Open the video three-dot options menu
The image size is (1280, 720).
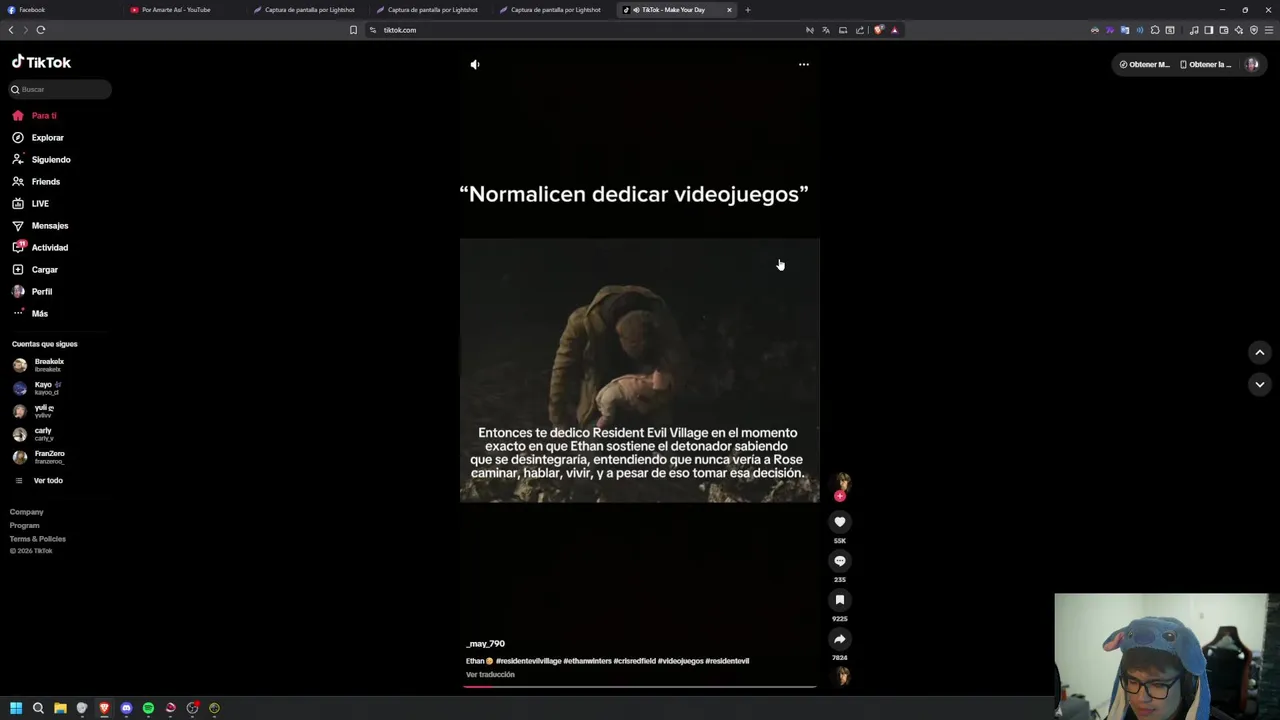[x=803, y=64]
